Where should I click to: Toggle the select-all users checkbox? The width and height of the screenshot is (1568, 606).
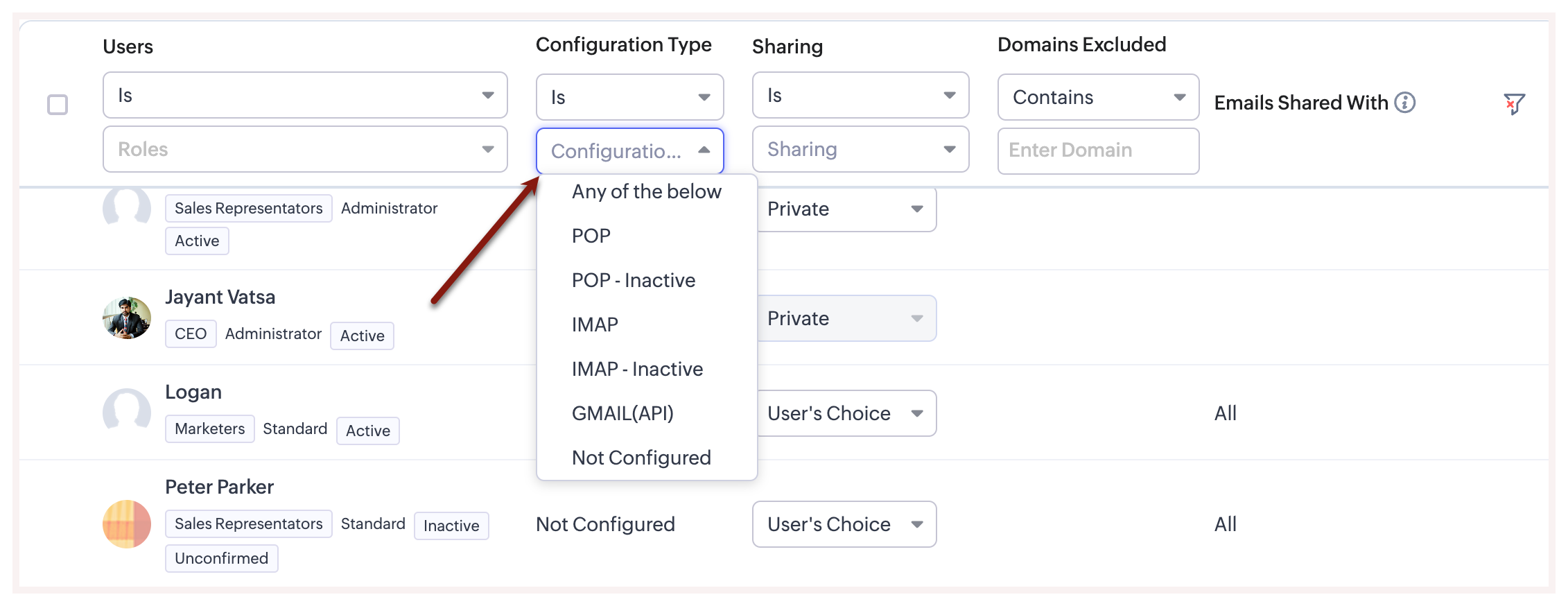pos(58,105)
